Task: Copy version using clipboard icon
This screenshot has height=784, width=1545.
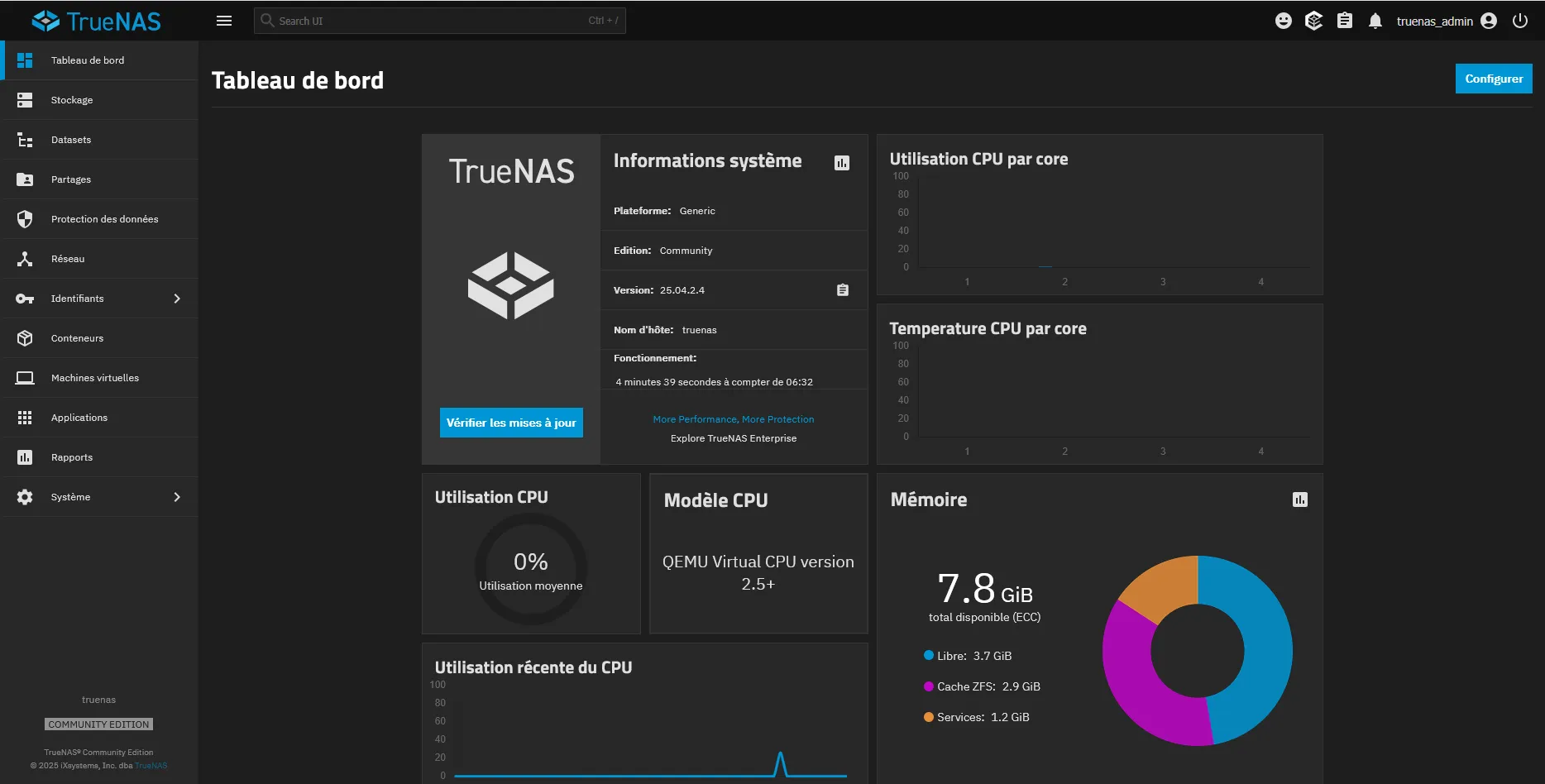Action: coord(842,290)
